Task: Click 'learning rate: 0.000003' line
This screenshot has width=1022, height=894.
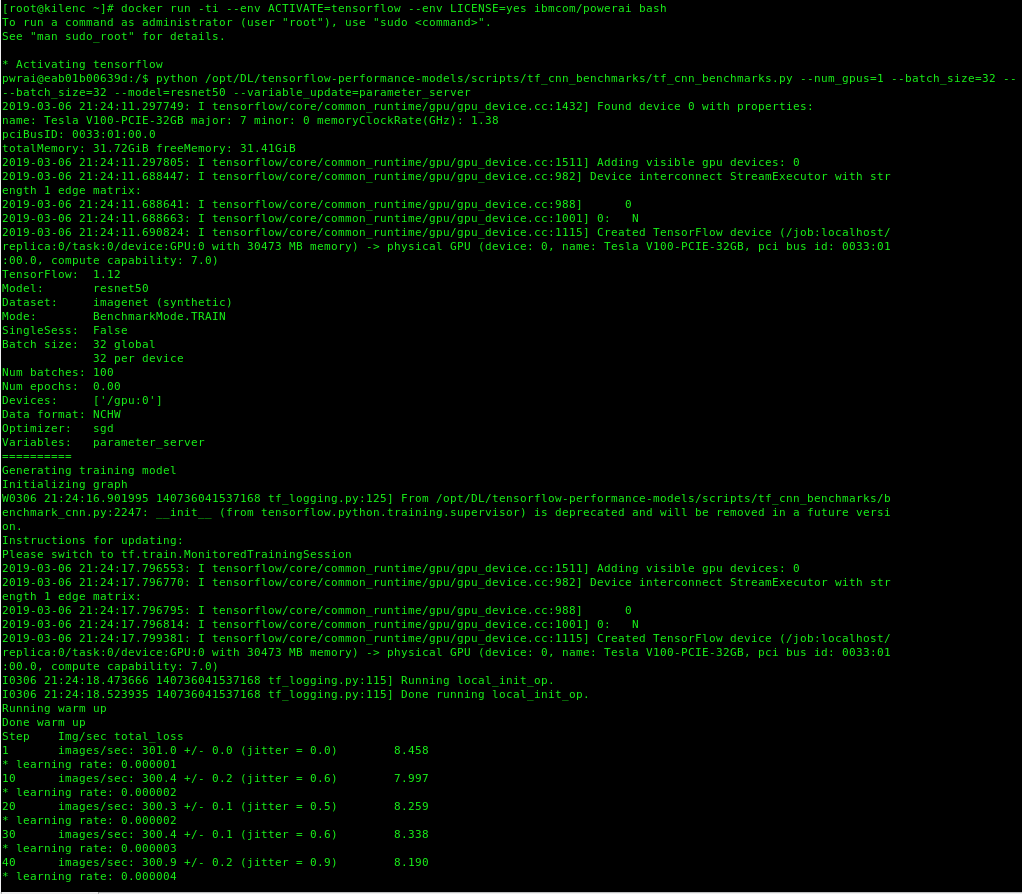Action: click(x=89, y=849)
